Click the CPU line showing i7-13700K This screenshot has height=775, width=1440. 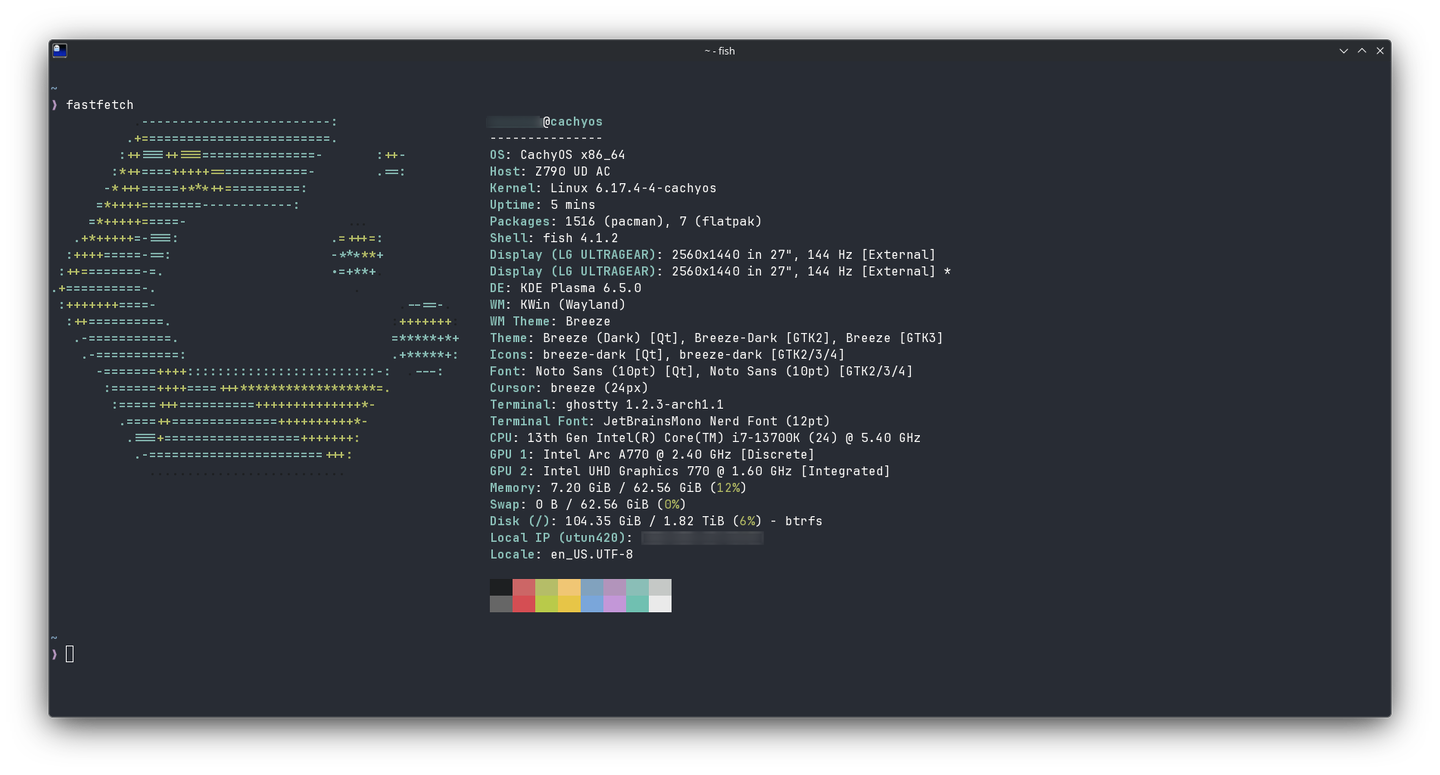coord(704,438)
